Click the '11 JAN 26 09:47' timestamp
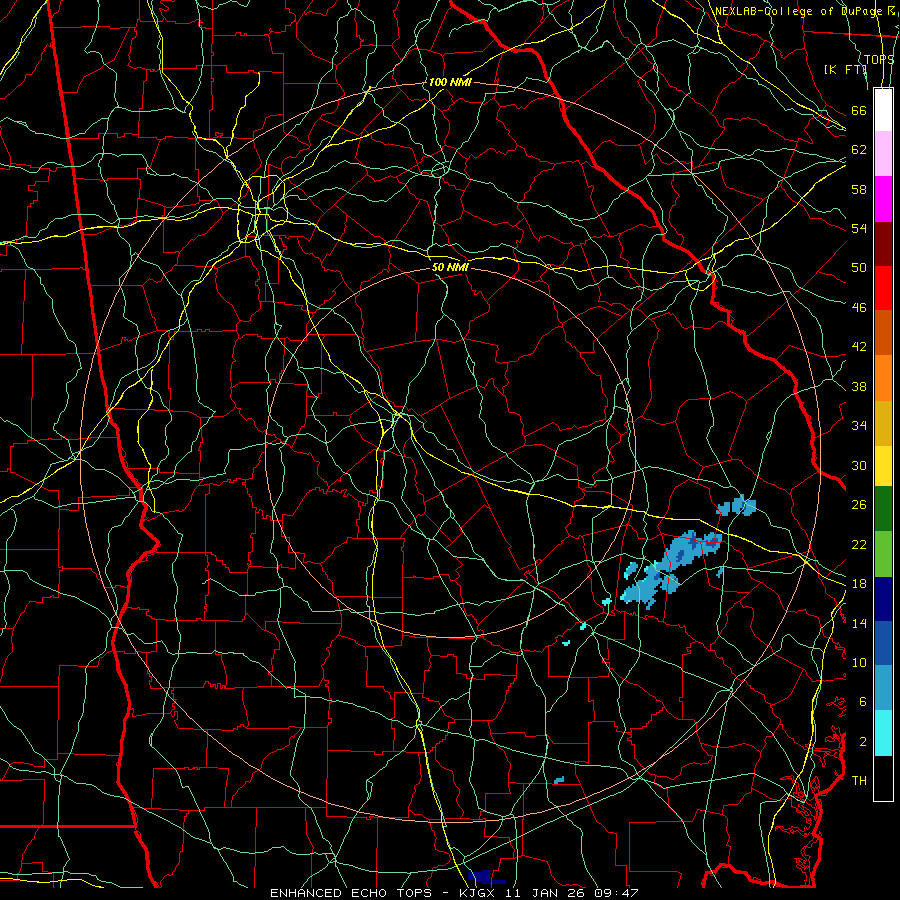Screen dimensions: 900x900 click(572, 893)
